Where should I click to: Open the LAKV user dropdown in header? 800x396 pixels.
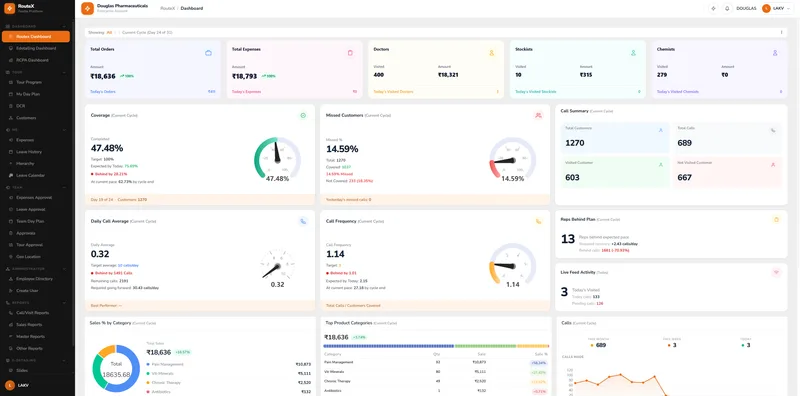pos(778,8)
